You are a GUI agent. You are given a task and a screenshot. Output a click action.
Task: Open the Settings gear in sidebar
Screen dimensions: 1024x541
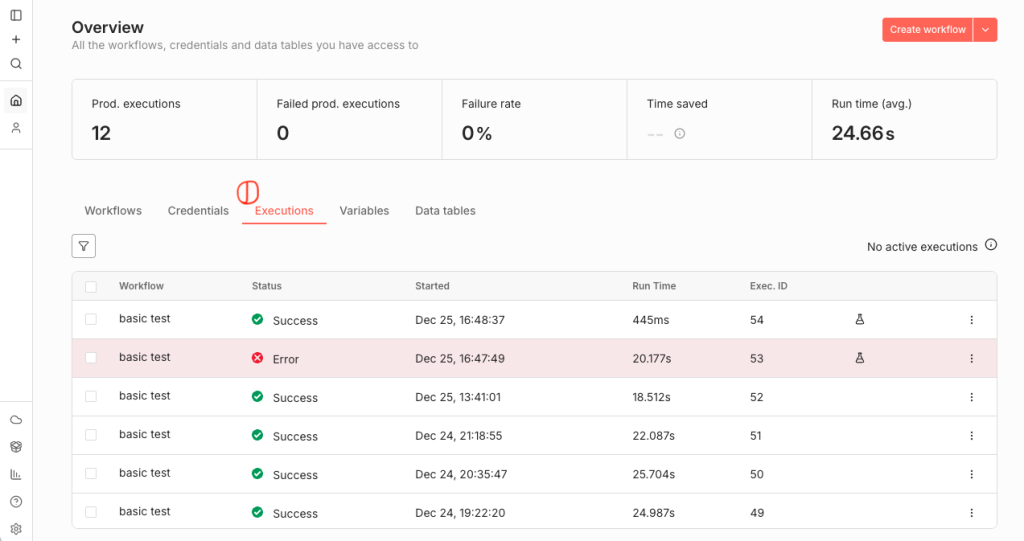(16, 529)
